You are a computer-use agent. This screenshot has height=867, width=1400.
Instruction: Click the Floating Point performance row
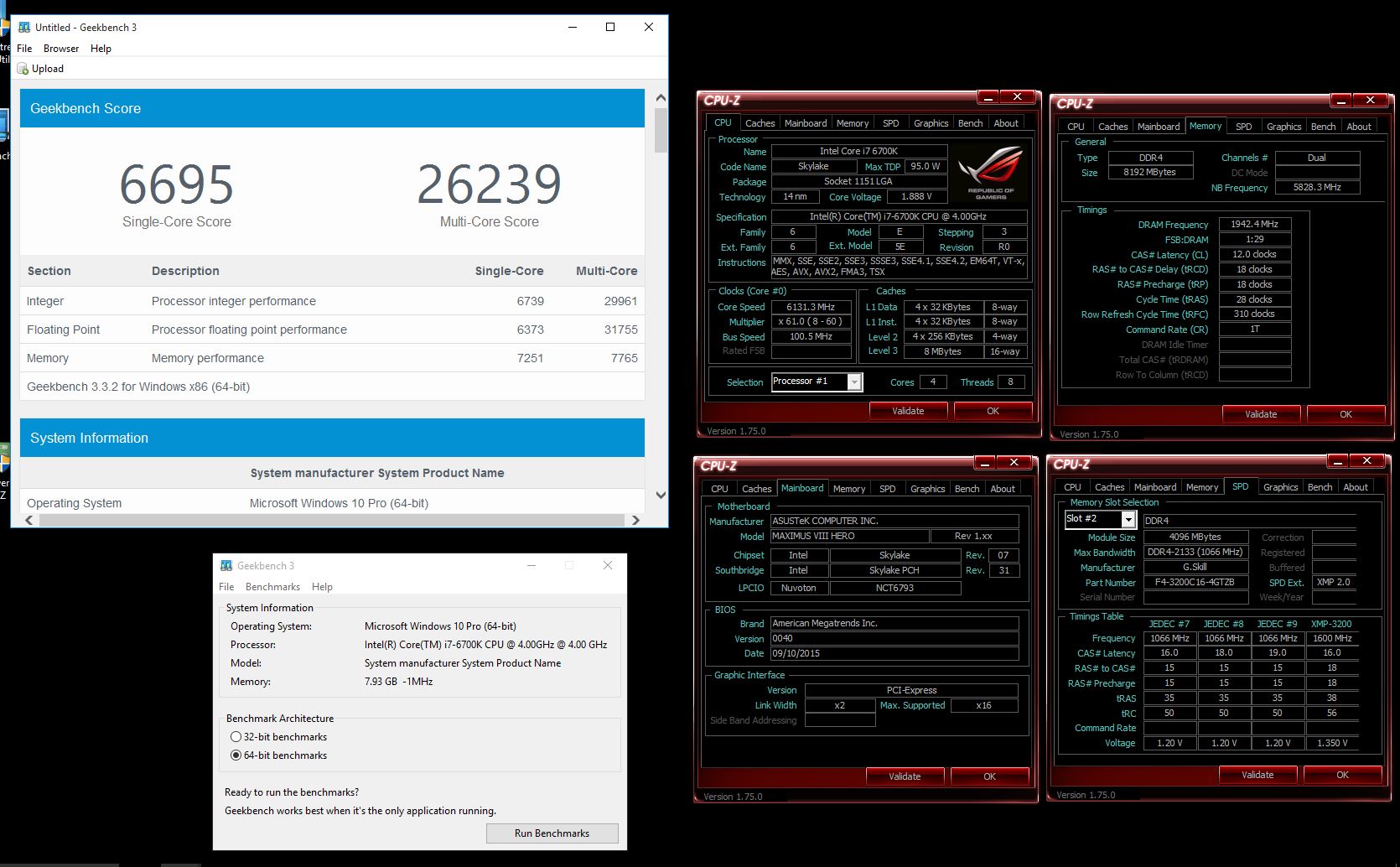(x=332, y=330)
